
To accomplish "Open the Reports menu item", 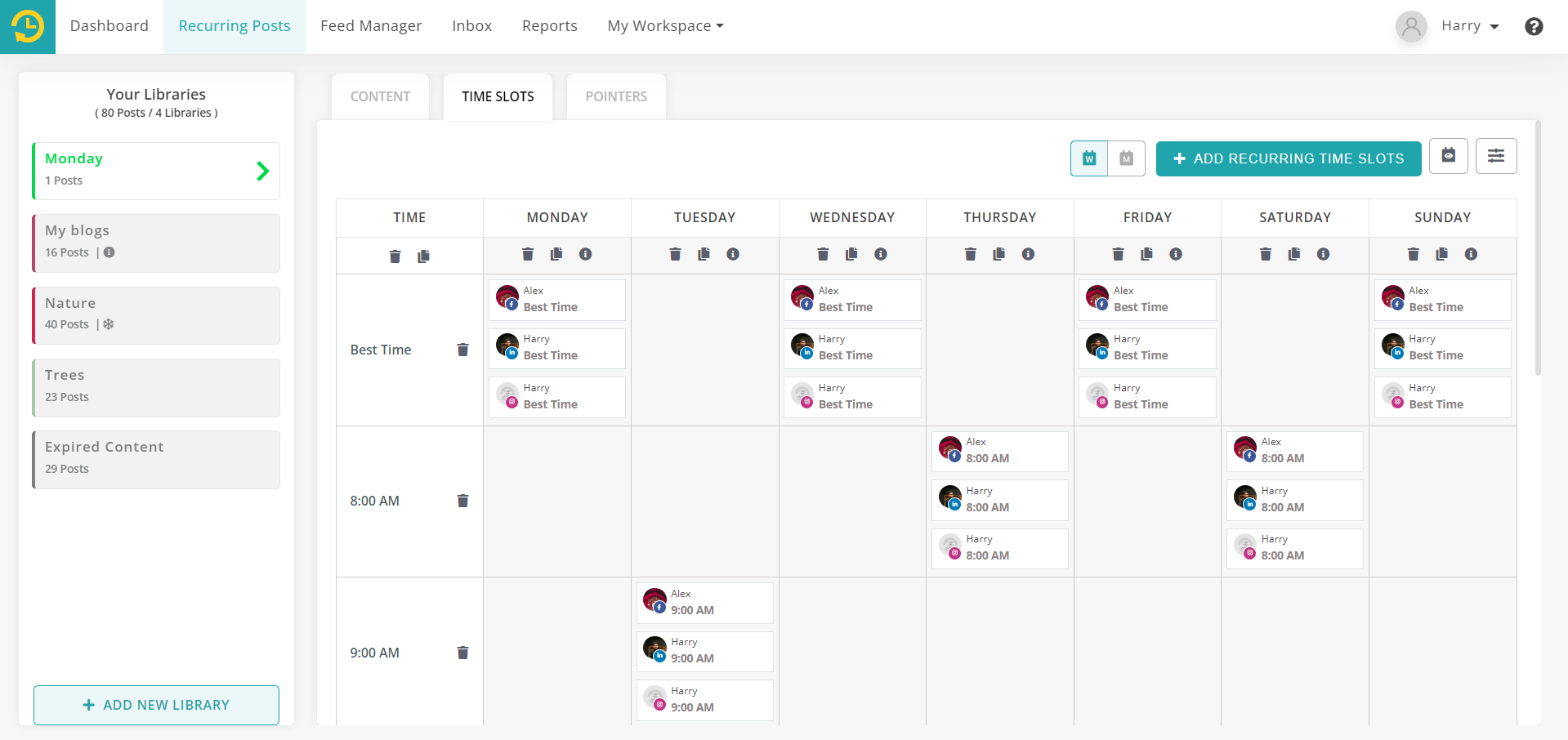I will (549, 25).
